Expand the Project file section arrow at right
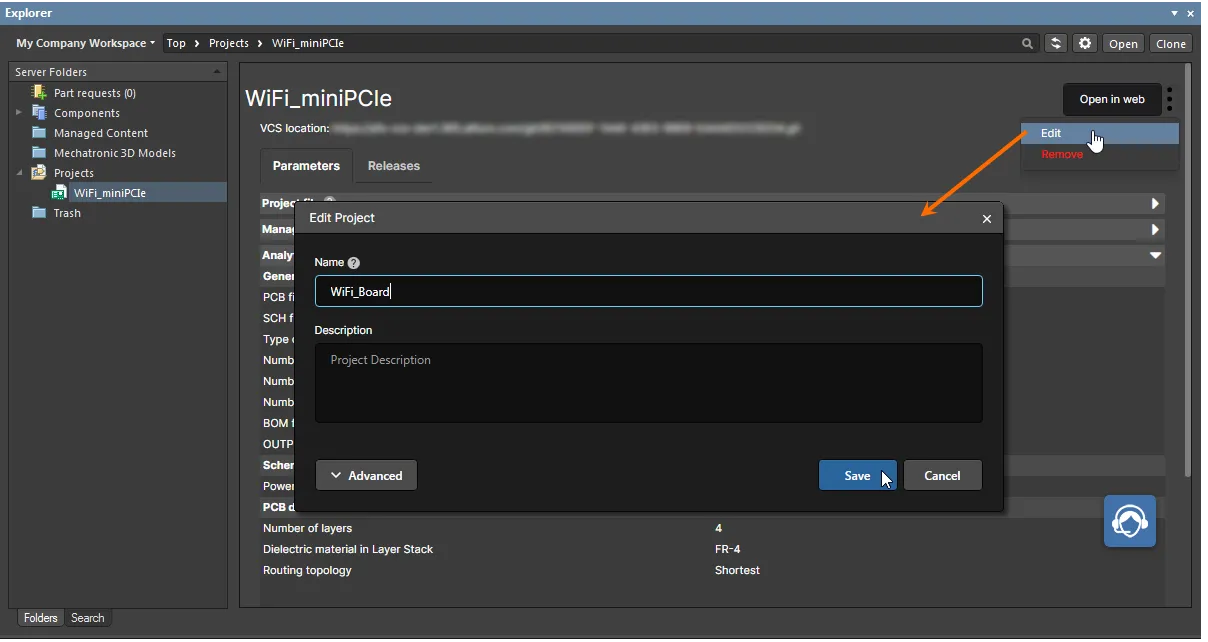1208x642 pixels. tap(1155, 203)
